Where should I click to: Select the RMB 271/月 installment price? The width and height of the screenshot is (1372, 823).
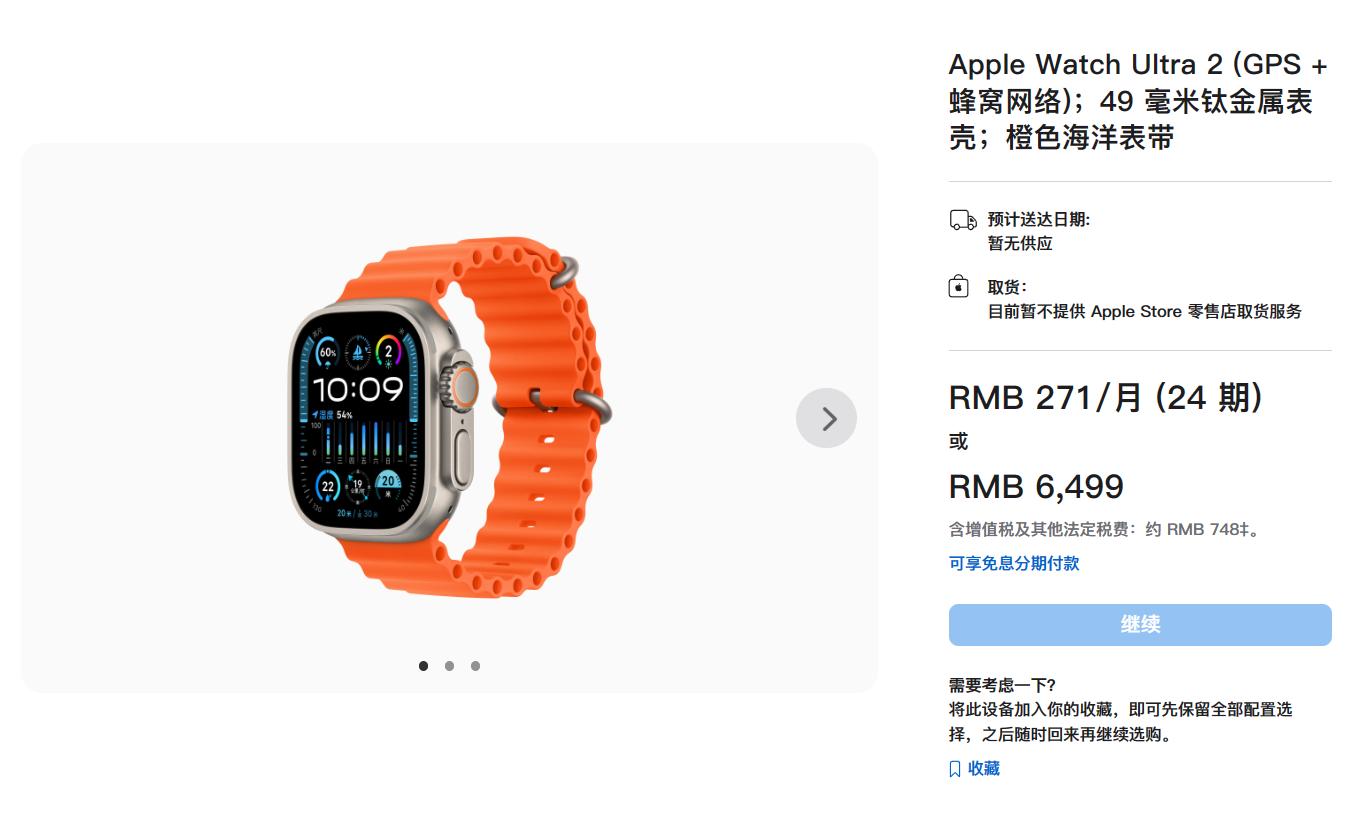coord(1106,398)
